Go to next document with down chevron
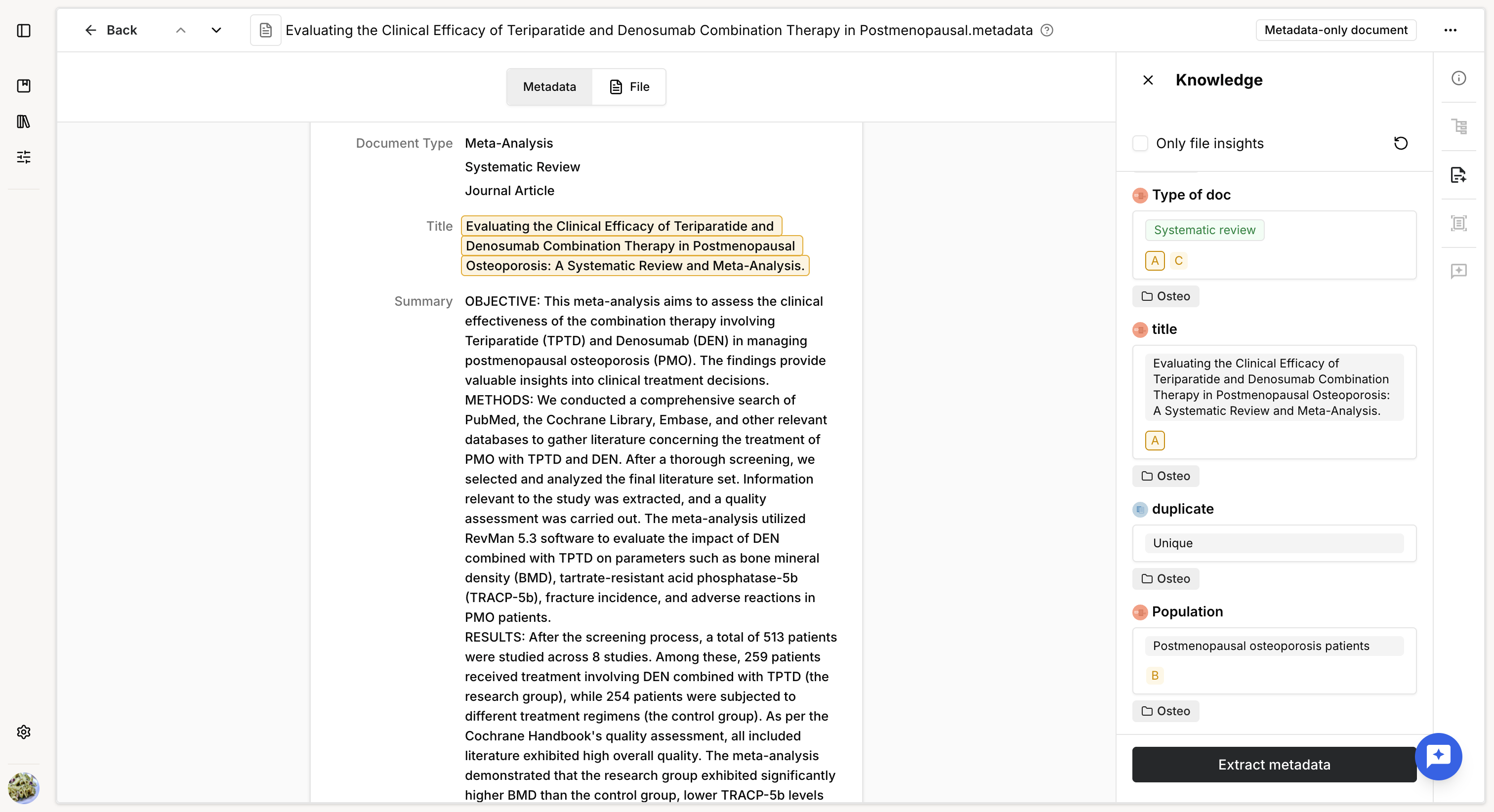The height and width of the screenshot is (812, 1494). (x=216, y=30)
